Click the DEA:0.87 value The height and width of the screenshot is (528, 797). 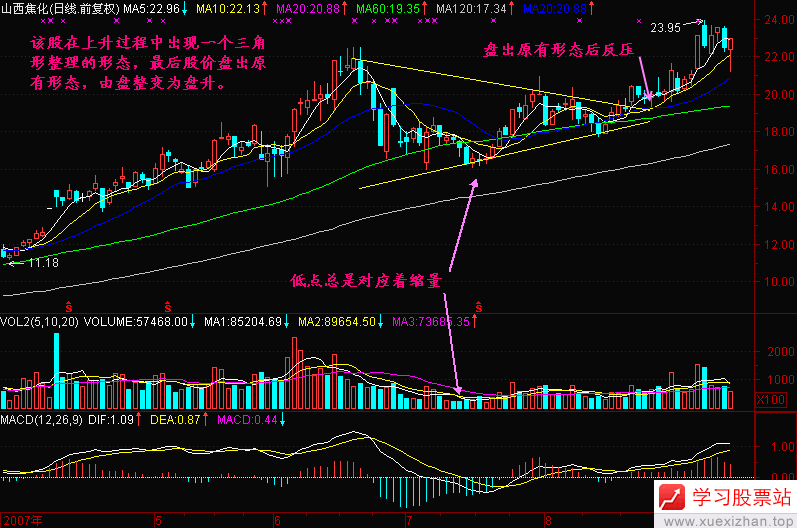(175, 420)
